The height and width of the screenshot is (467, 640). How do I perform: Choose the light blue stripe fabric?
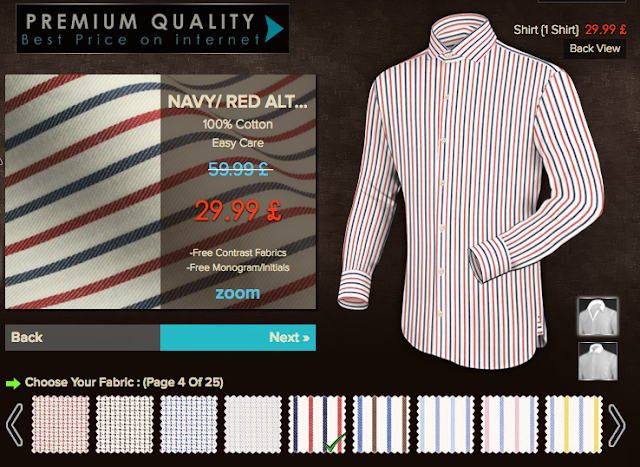[x=445, y=425]
